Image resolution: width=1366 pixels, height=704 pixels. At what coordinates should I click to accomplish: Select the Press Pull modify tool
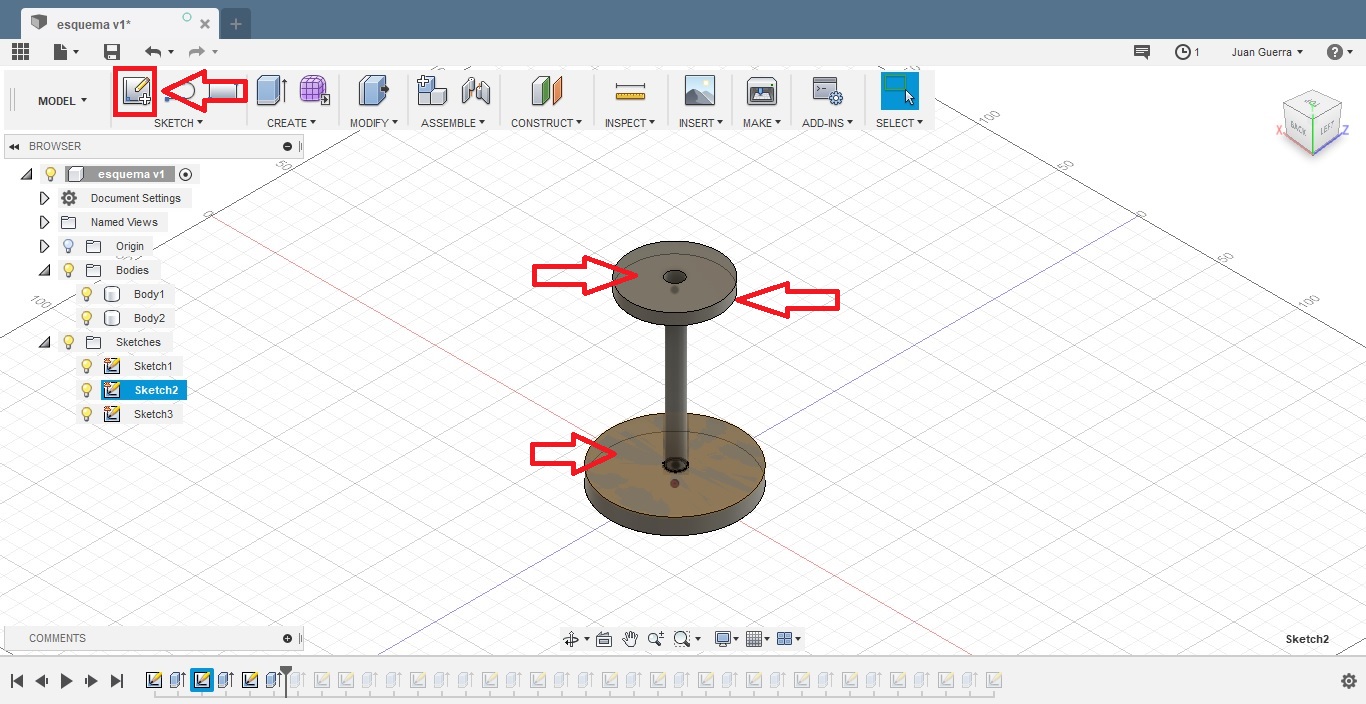click(x=373, y=91)
